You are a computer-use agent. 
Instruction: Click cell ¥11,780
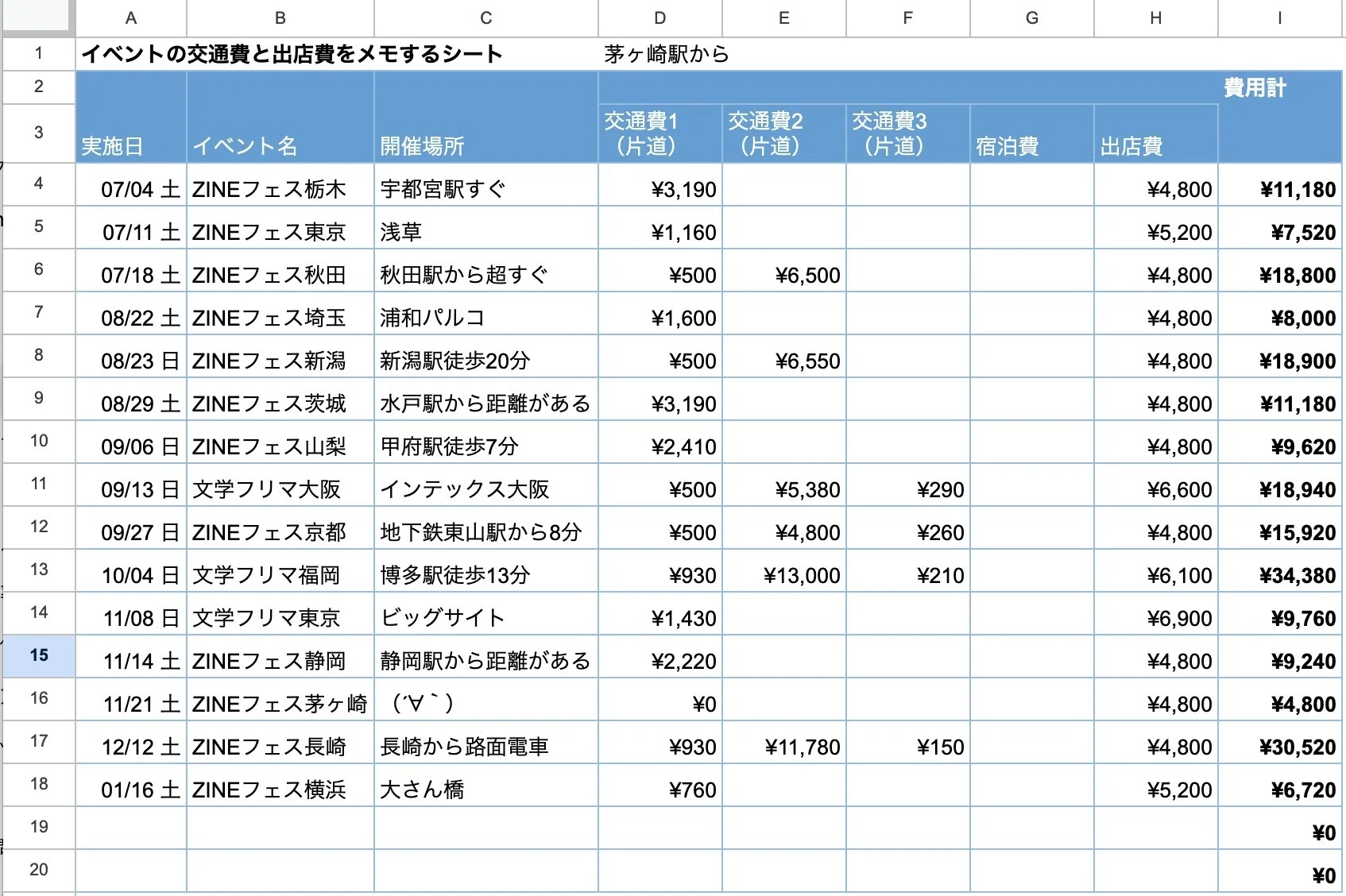(784, 743)
